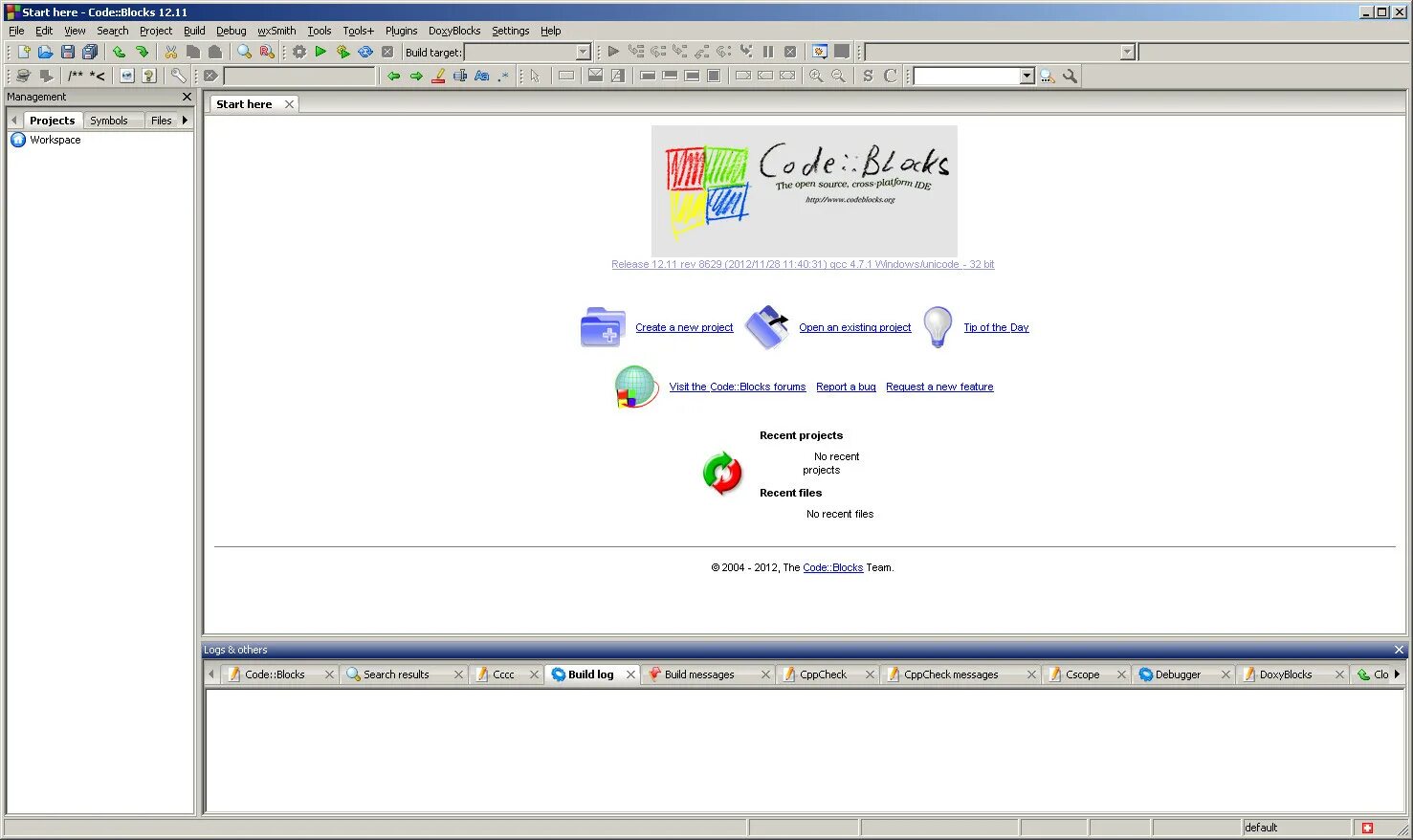The height and width of the screenshot is (840, 1413).
Task: Open the Plugins menu
Action: click(401, 31)
